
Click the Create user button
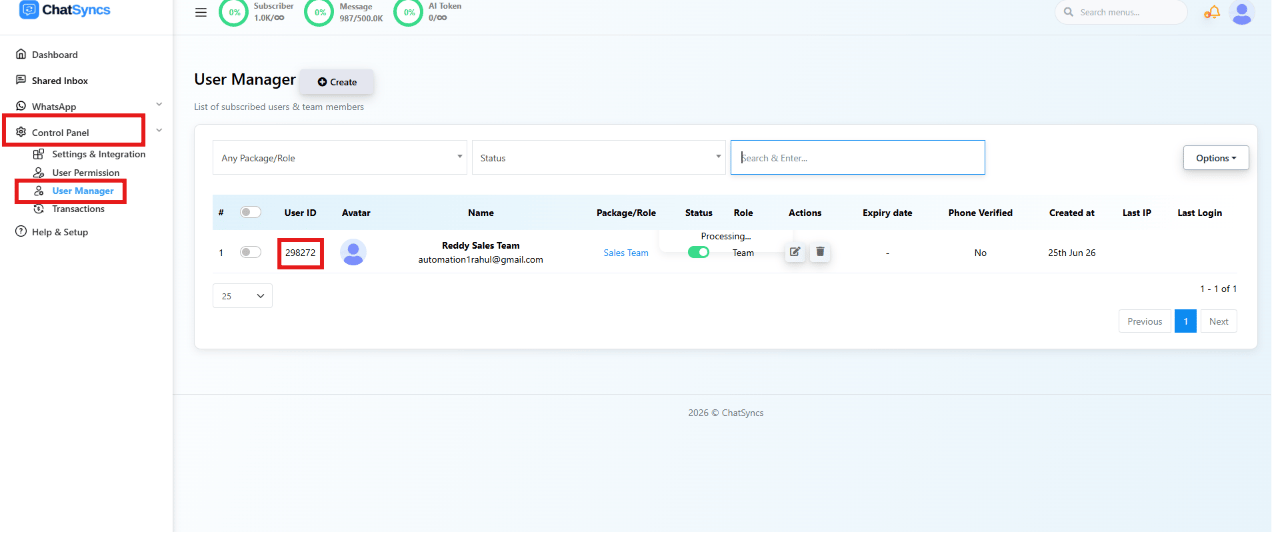coord(337,82)
